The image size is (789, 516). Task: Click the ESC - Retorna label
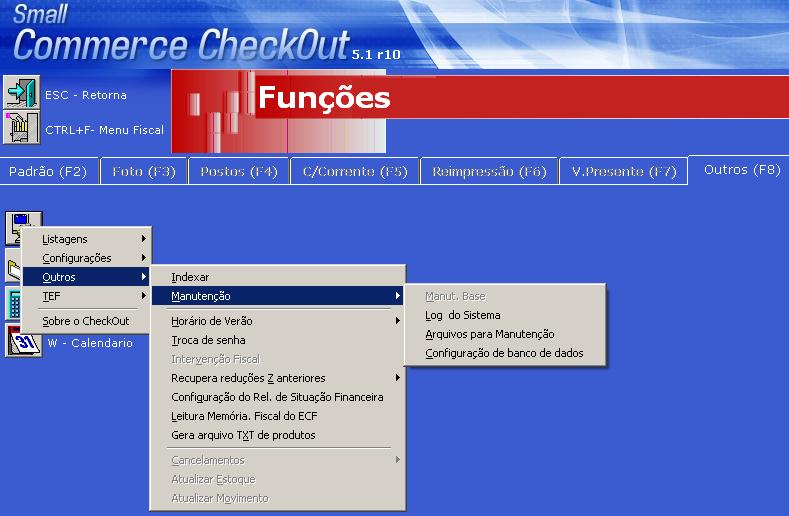click(86, 95)
